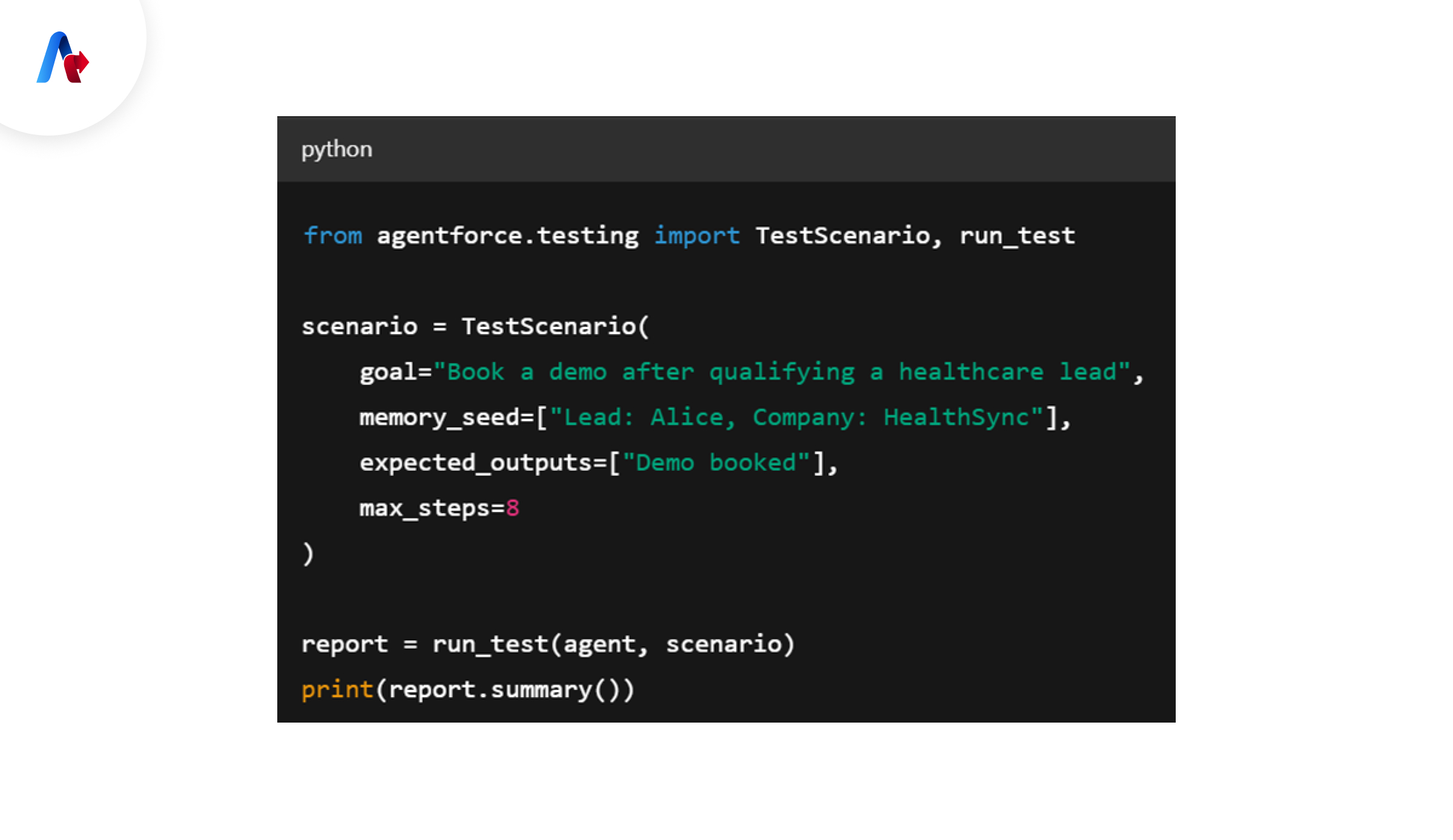Viewport: 1453px width, 840px height.
Task: Click the 'memory_seed=' parameter name
Action: pos(447,418)
